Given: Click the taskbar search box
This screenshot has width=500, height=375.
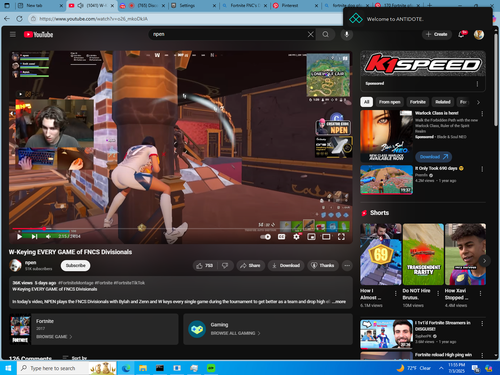Looking at the screenshot, I should 67,368.
